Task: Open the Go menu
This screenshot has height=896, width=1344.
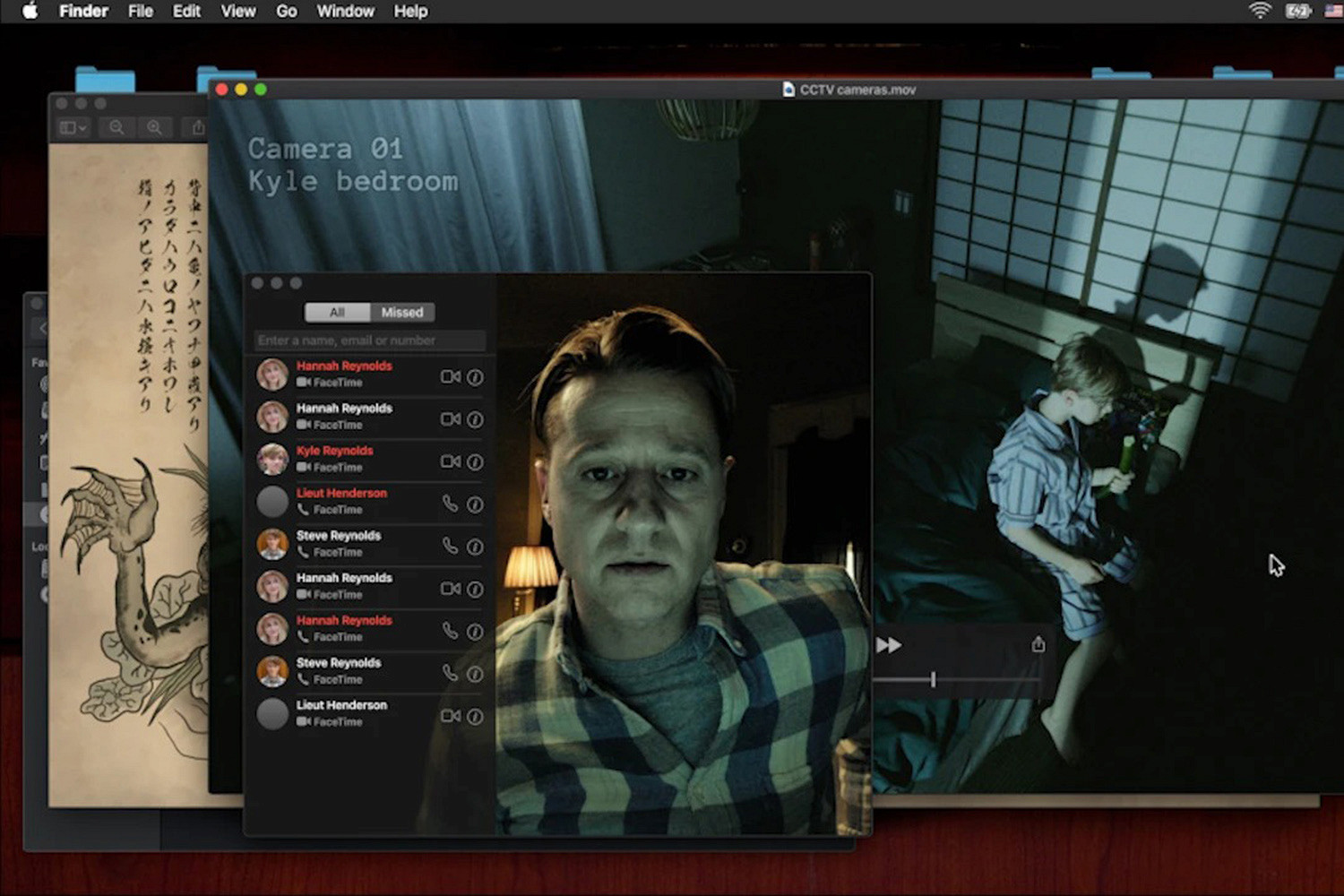Action: 286,12
